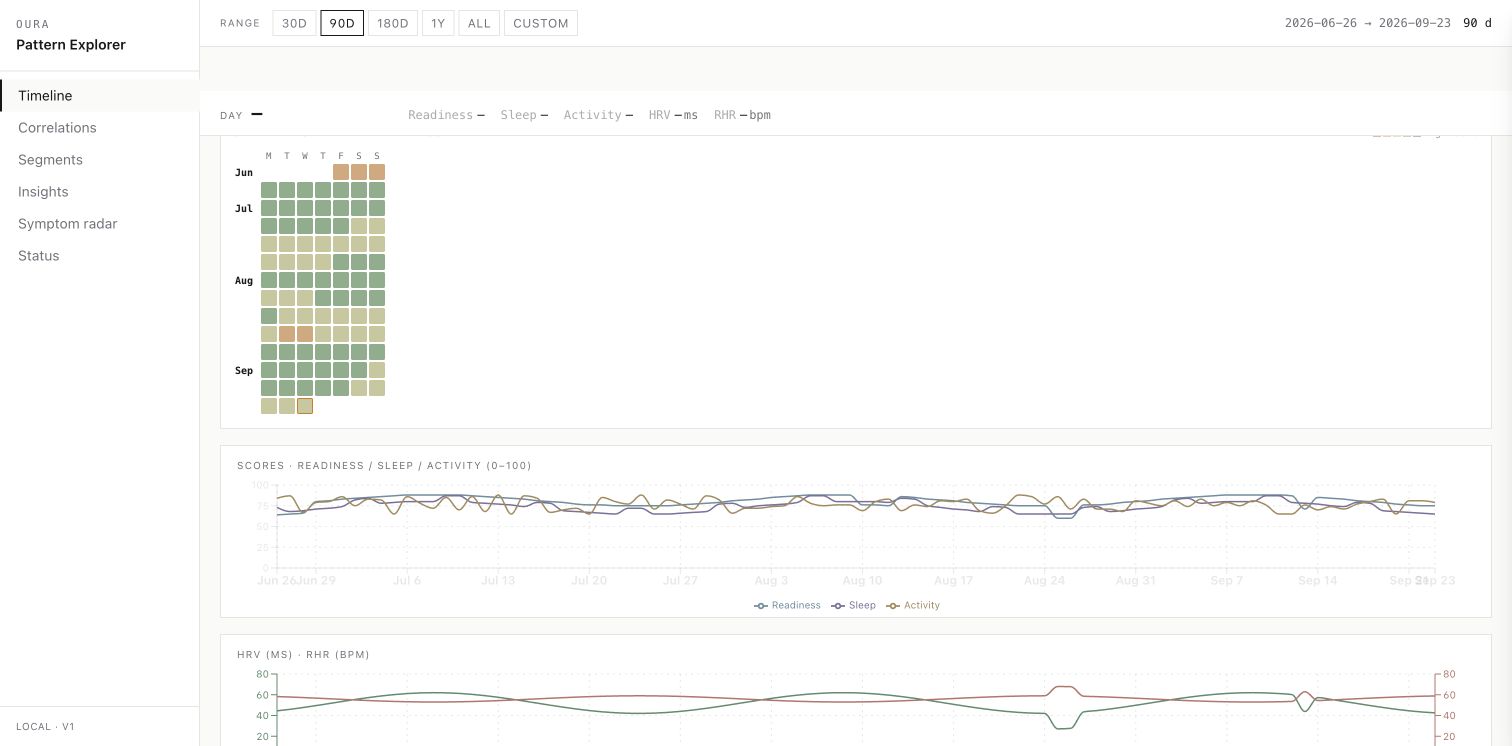The height and width of the screenshot is (746, 1512).
Task: Click the Activity readout in header
Action: (x=598, y=115)
